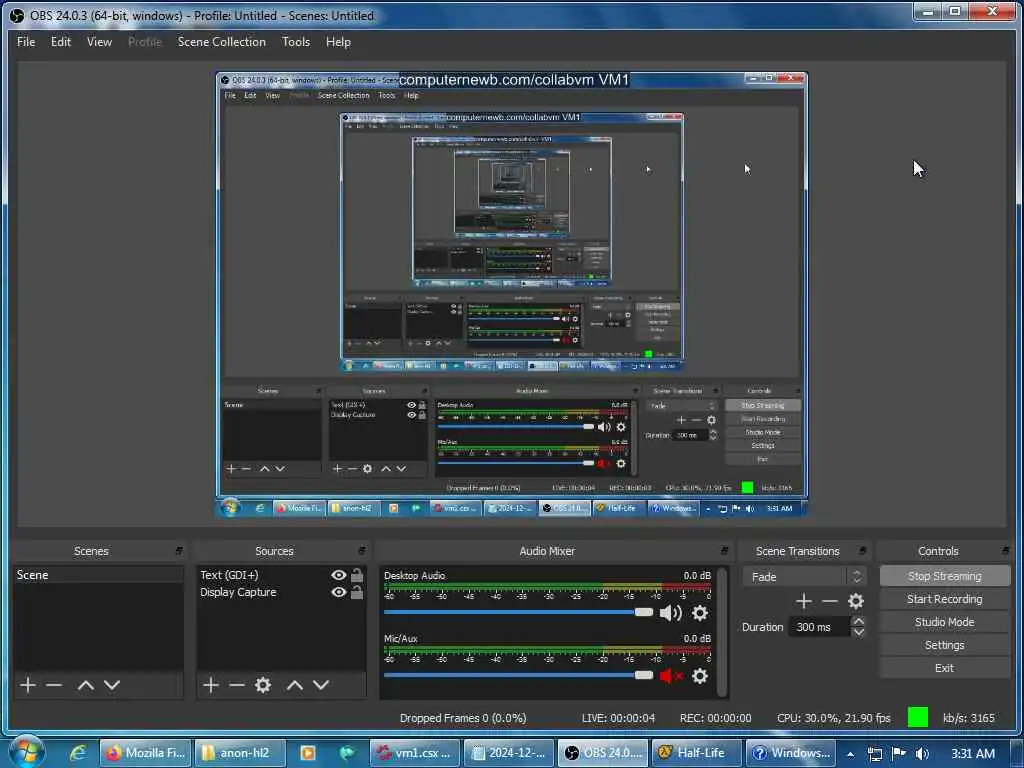Click the Audio Mixer vertical scrollbar
The width and height of the screenshot is (1024, 768).
[722, 632]
